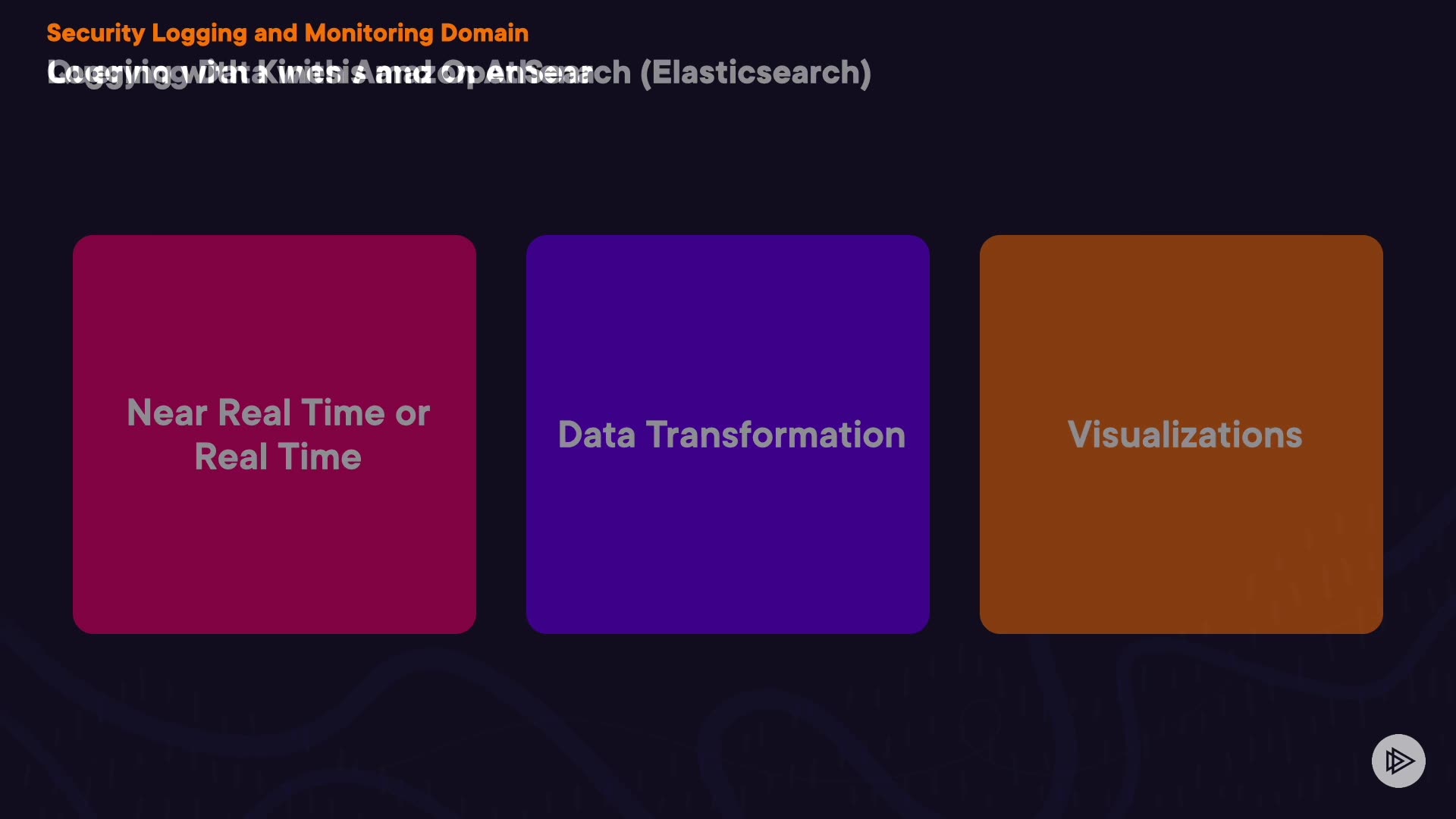Click the overlapping white slide title text
The height and width of the screenshot is (819, 1456).
point(318,73)
